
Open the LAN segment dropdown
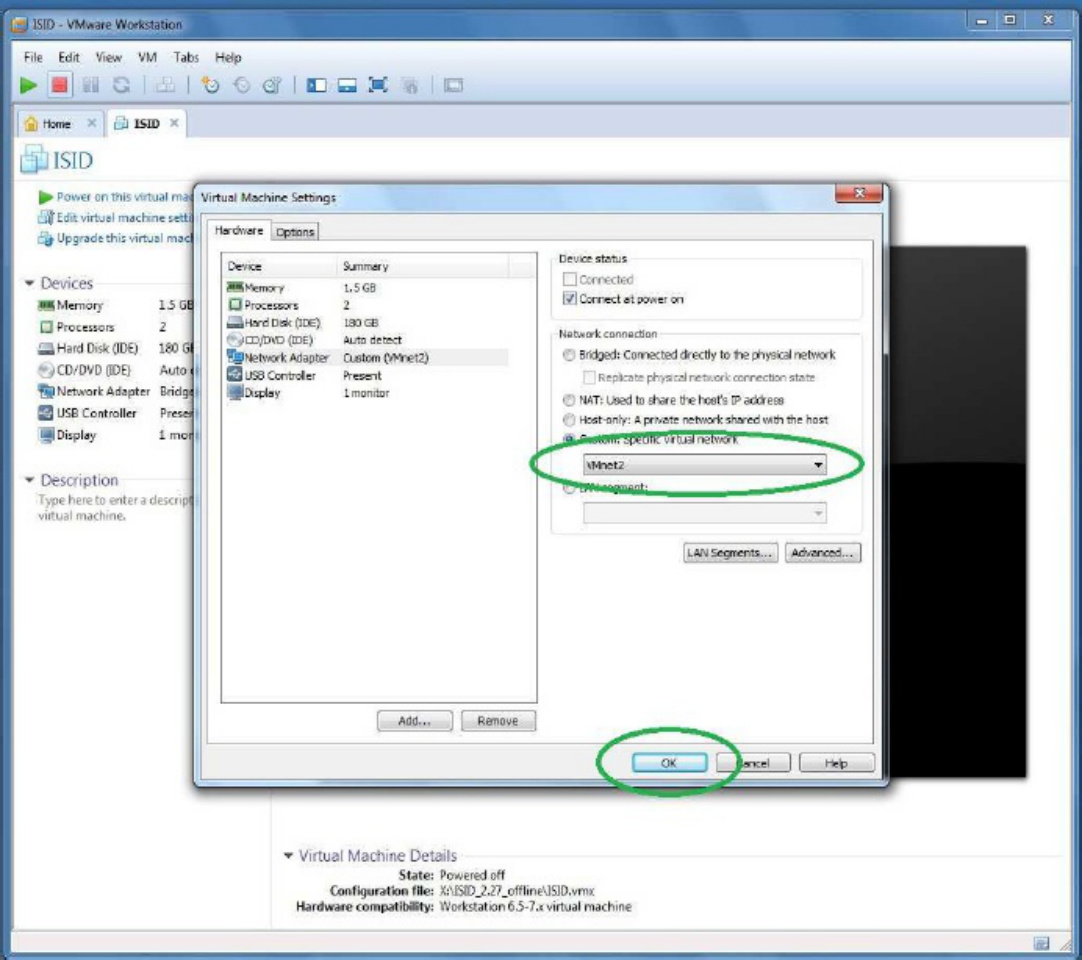point(705,513)
